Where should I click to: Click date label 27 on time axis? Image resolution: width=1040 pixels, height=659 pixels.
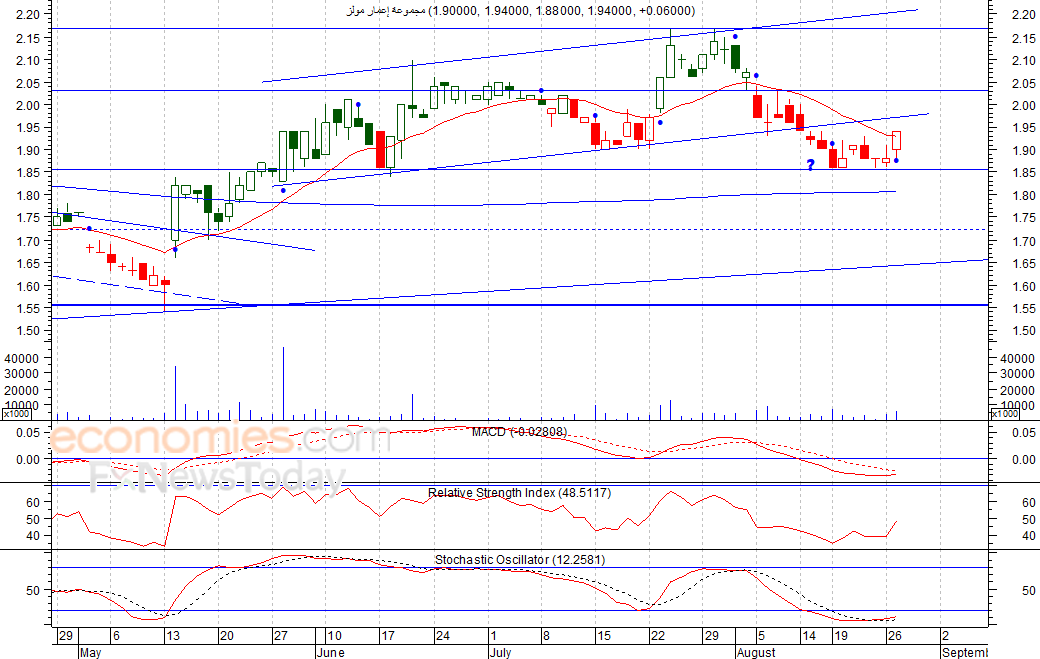(281, 636)
